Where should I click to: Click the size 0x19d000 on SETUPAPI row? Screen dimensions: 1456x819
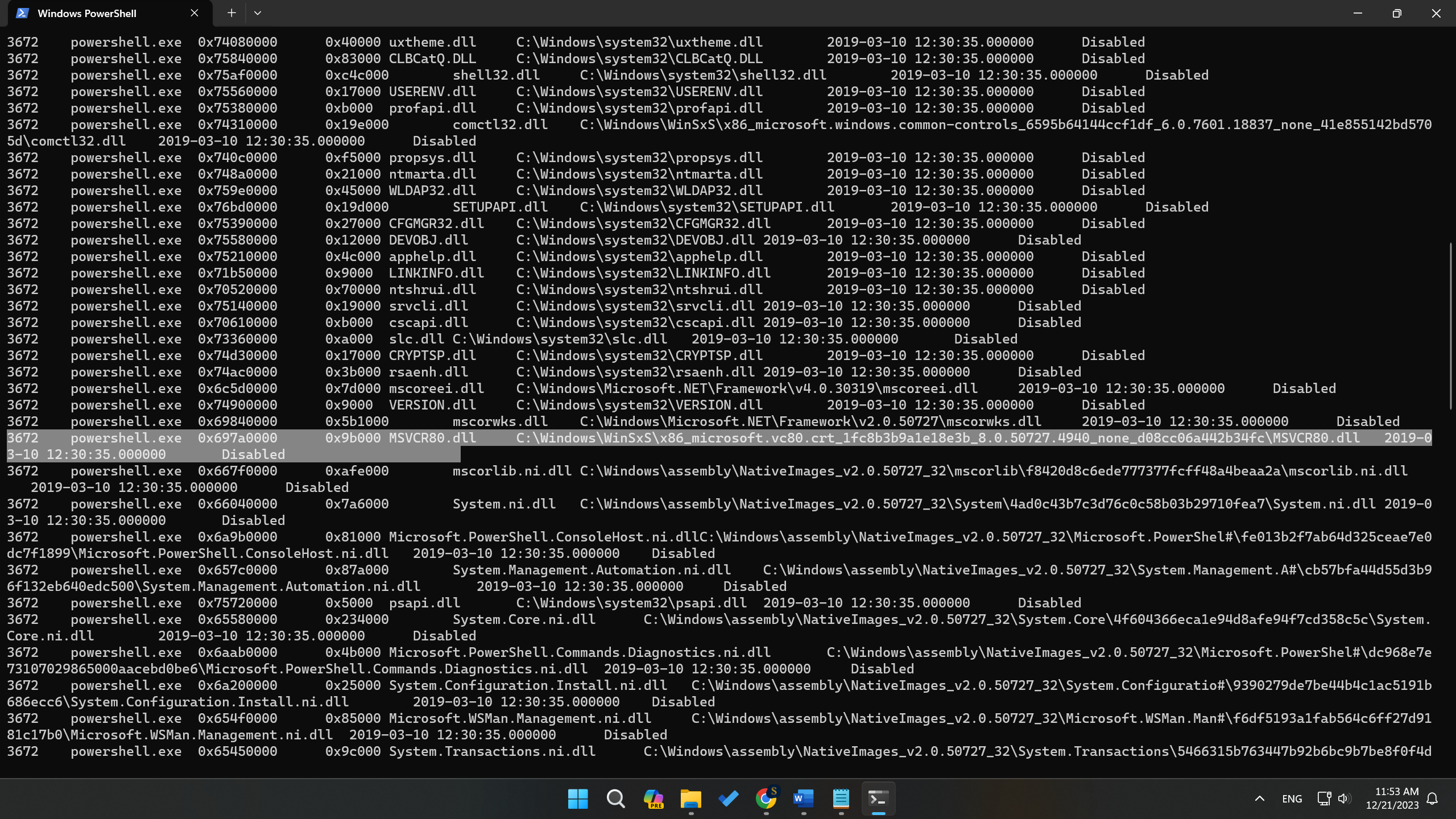[357, 207]
